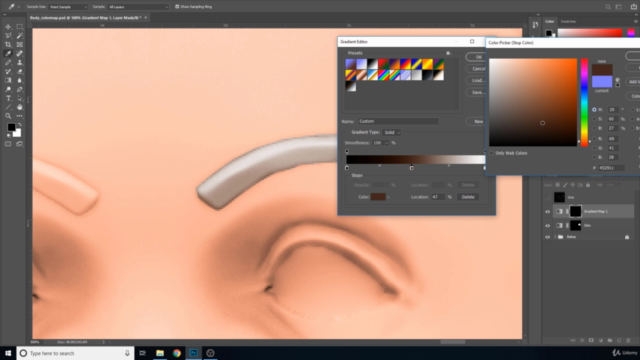
Task: Click the gradient Name input field
Action: click(398, 121)
